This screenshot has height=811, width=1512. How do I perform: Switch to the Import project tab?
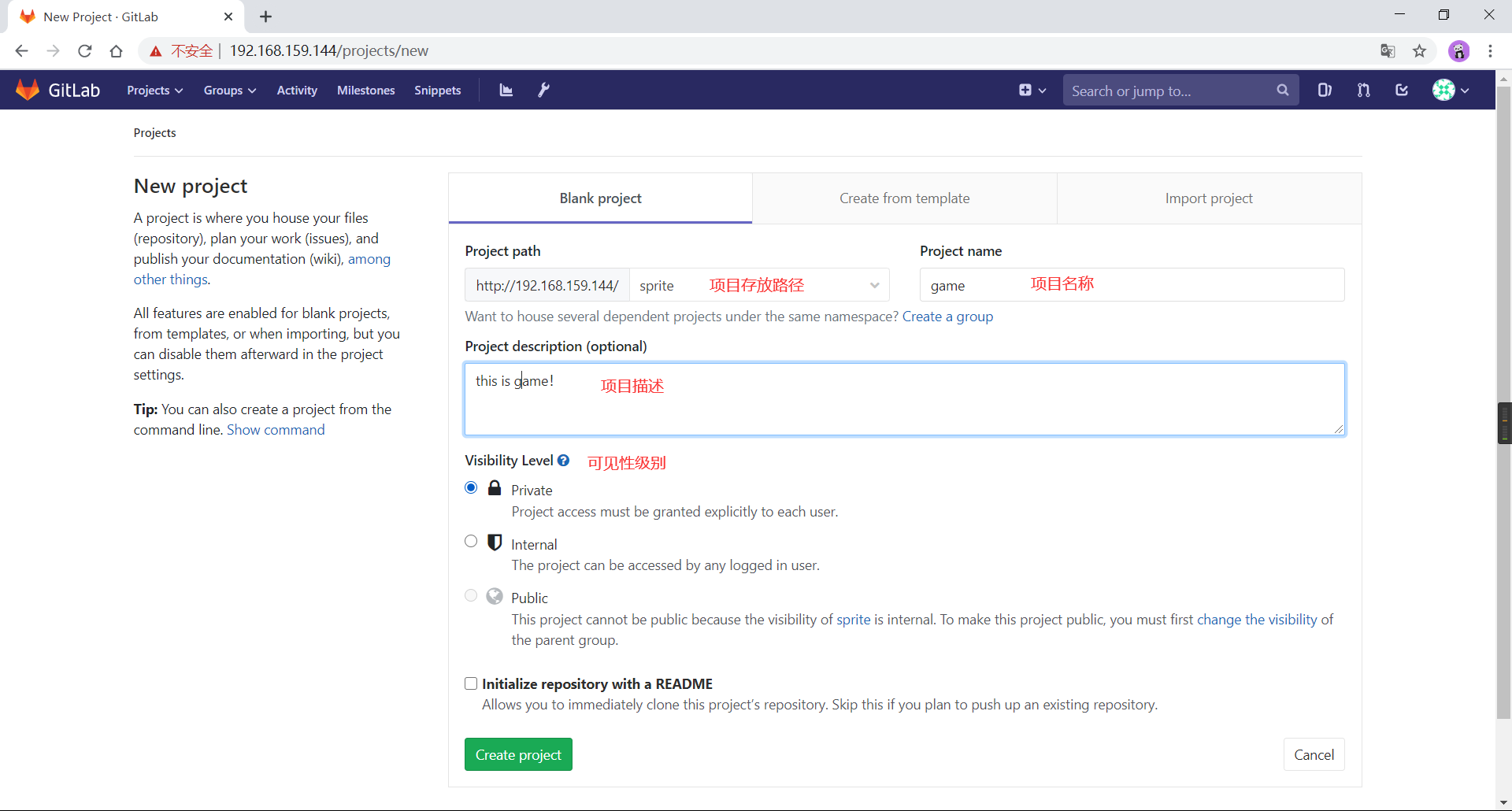point(1209,198)
